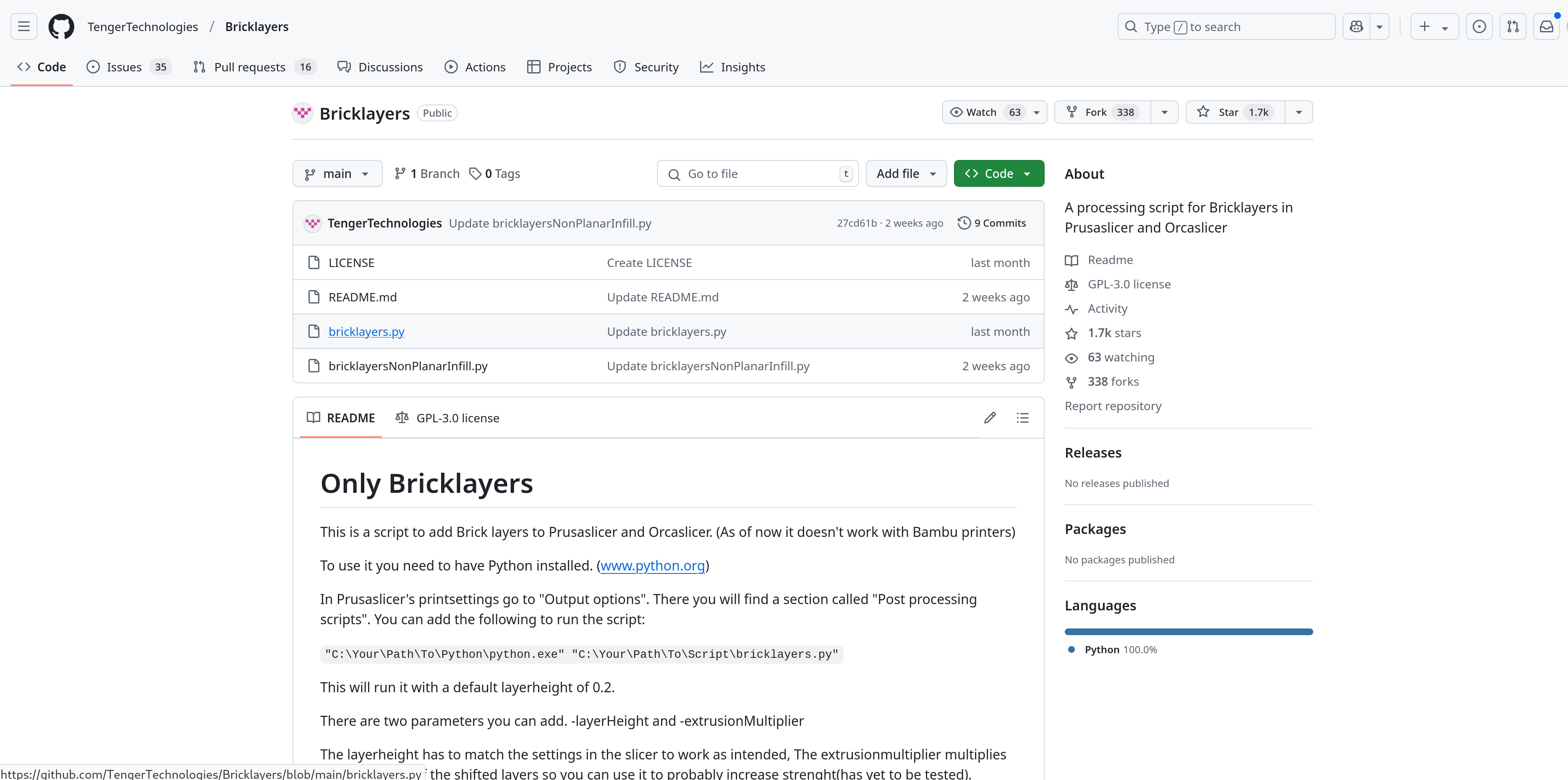
Task: Edit the README with pencil icon
Action: (x=990, y=418)
